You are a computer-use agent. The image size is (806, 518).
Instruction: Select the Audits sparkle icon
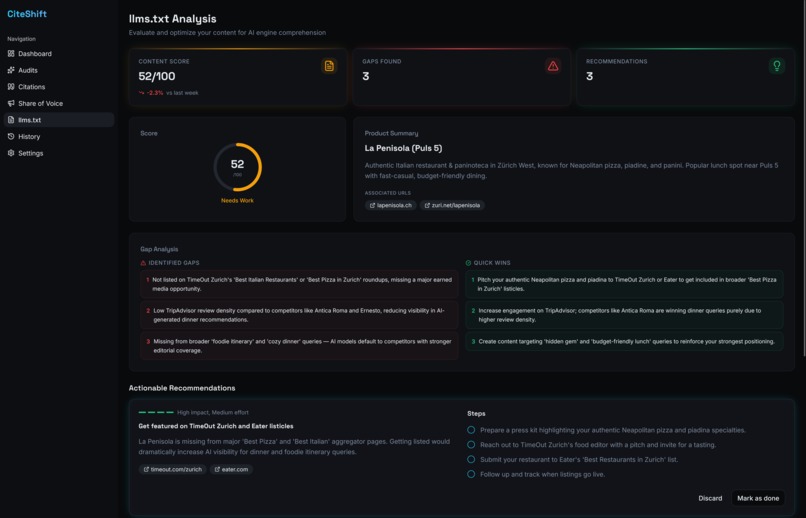tap(11, 70)
